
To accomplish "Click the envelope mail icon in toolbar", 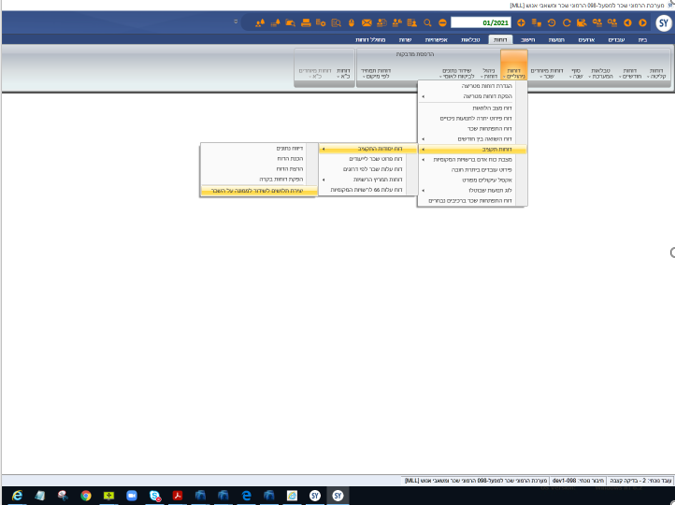I will 367,23.
